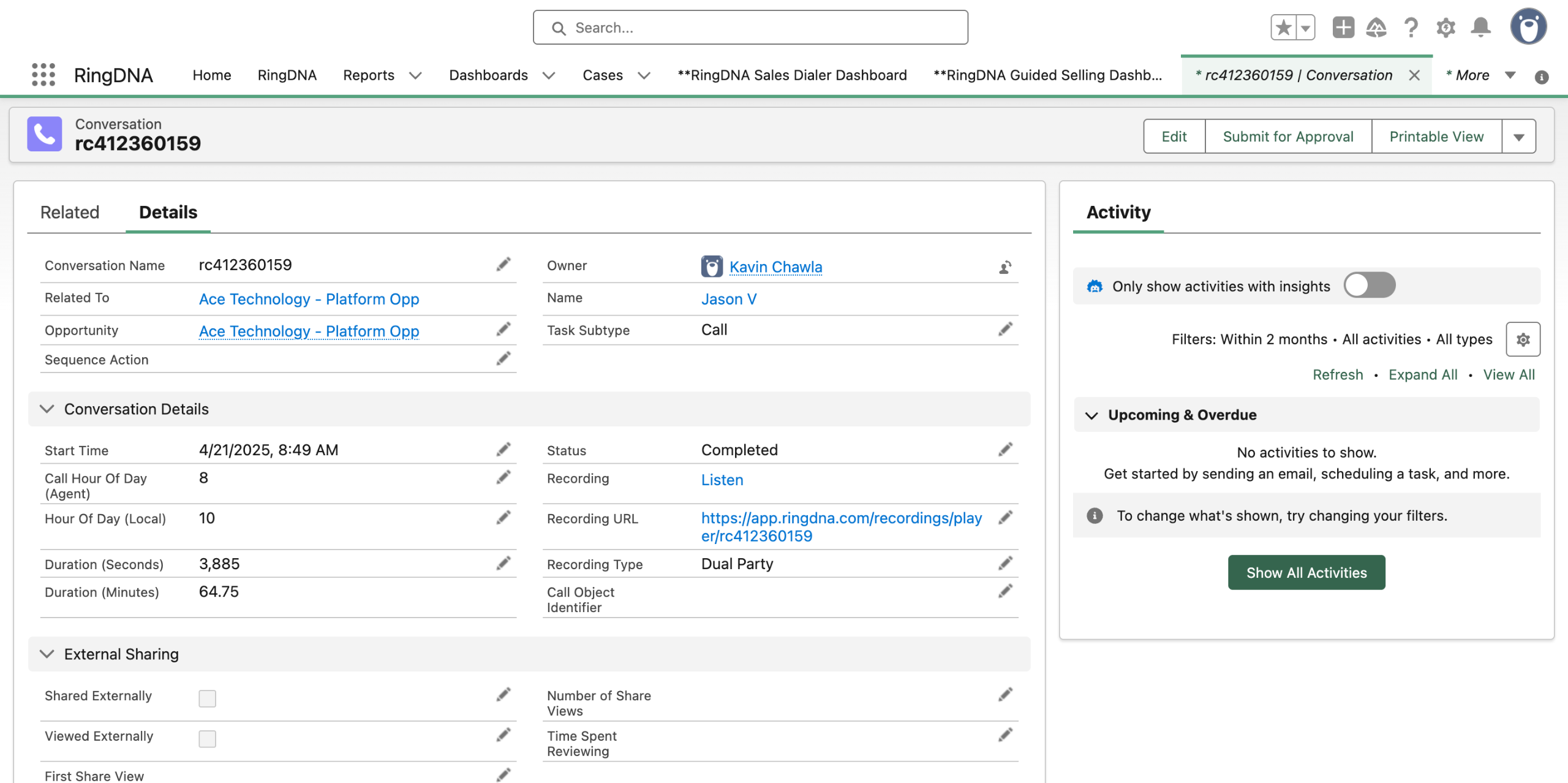This screenshot has height=783, width=1568.
Task: Click the Change Owner icon
Action: pyautogui.click(x=1005, y=267)
